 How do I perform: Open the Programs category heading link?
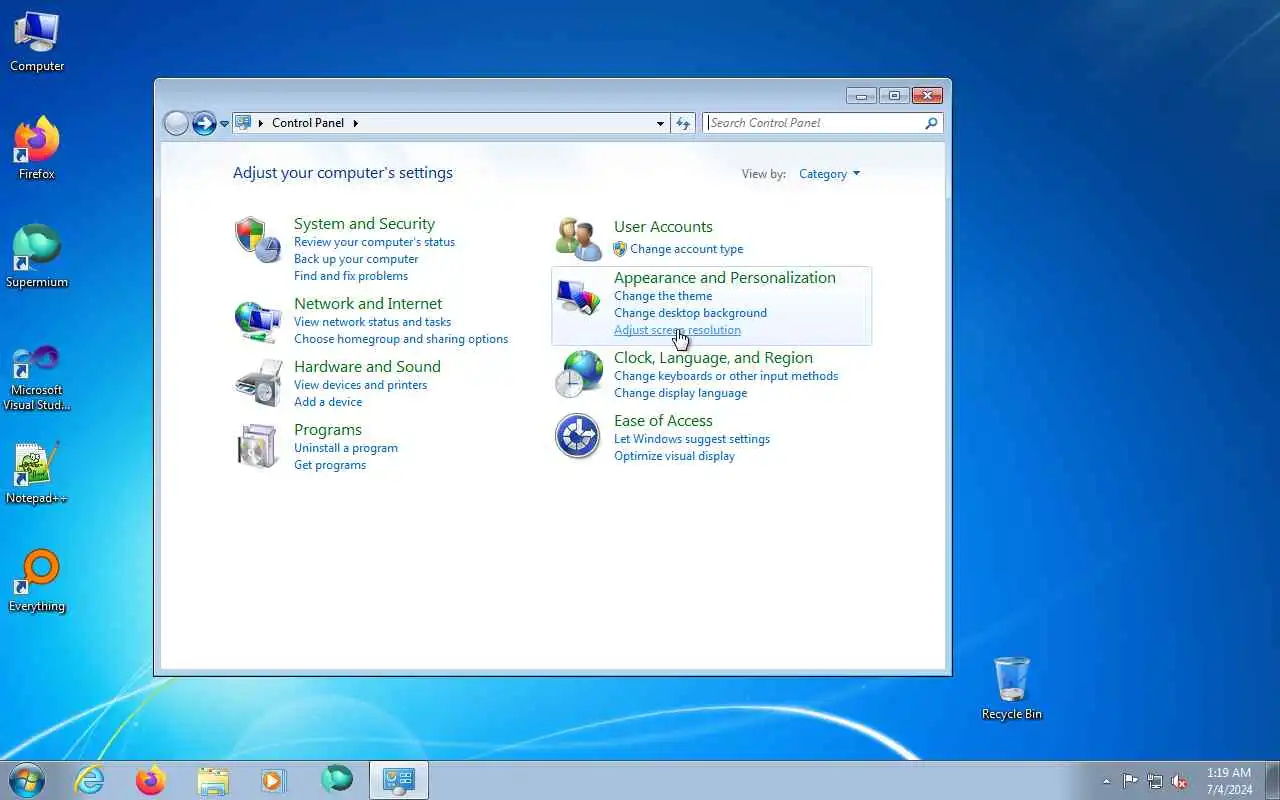point(328,430)
